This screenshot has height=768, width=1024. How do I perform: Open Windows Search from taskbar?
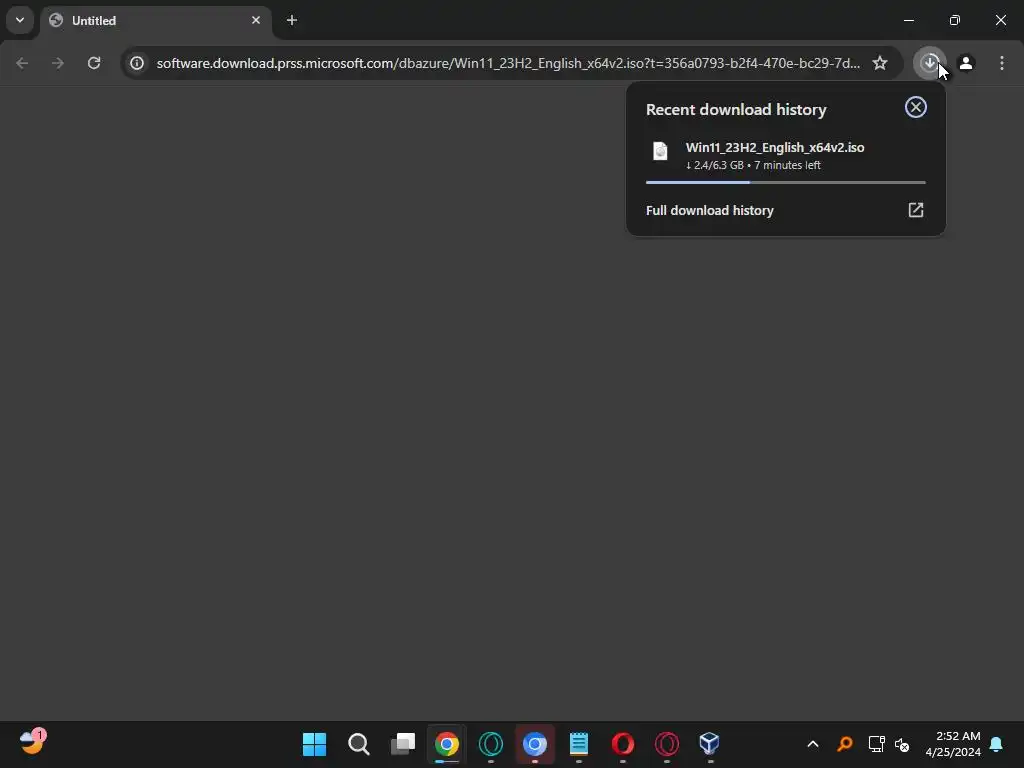coord(359,744)
